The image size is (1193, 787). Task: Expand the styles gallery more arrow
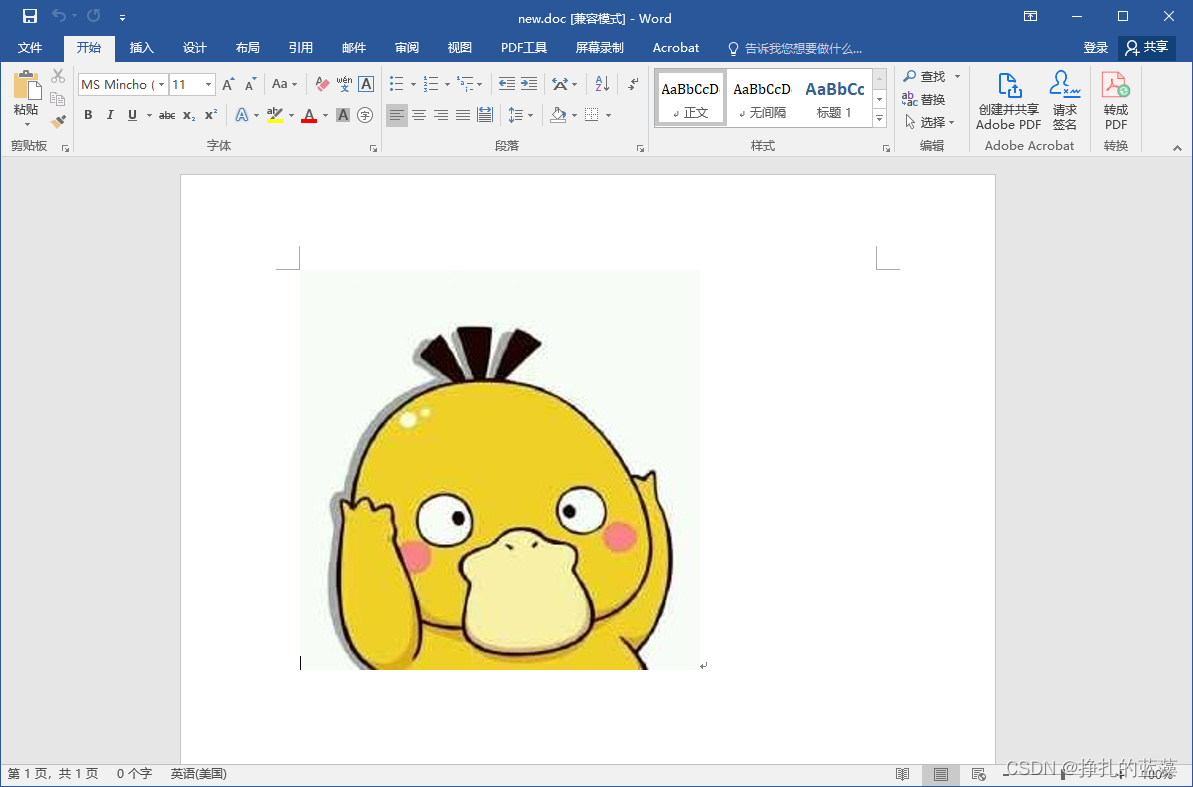880,118
